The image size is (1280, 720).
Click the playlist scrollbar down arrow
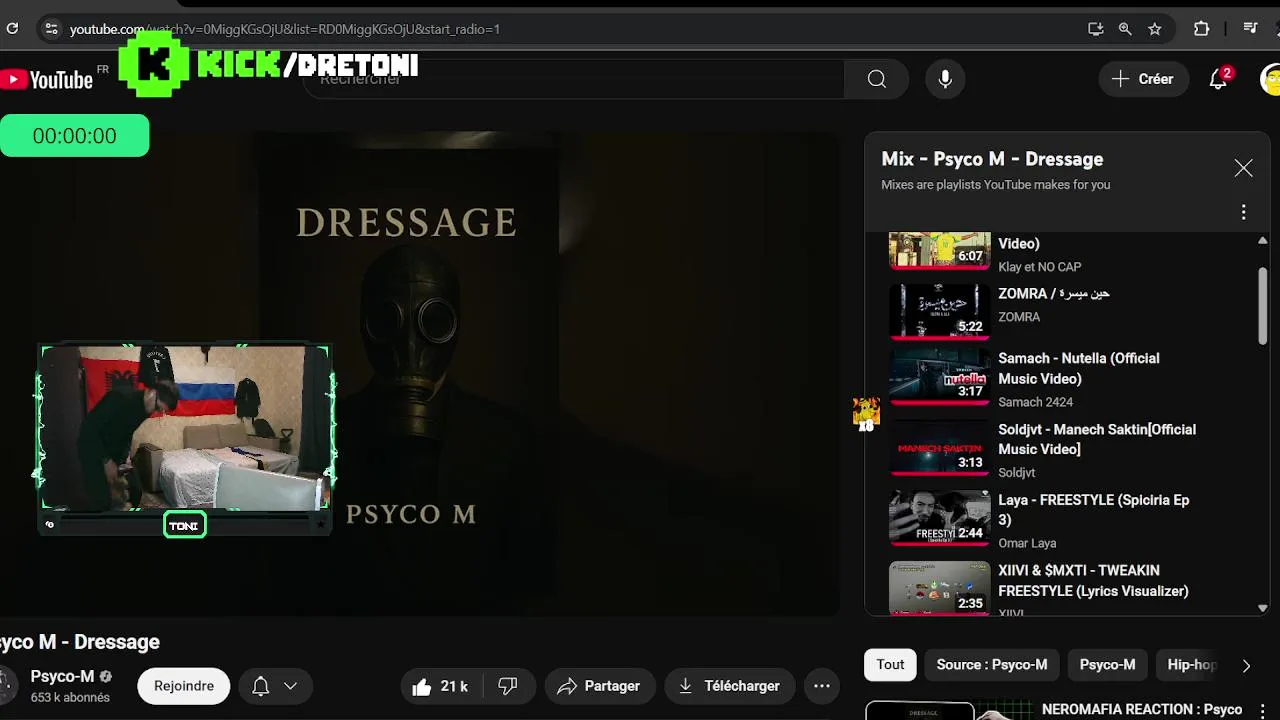point(1262,607)
